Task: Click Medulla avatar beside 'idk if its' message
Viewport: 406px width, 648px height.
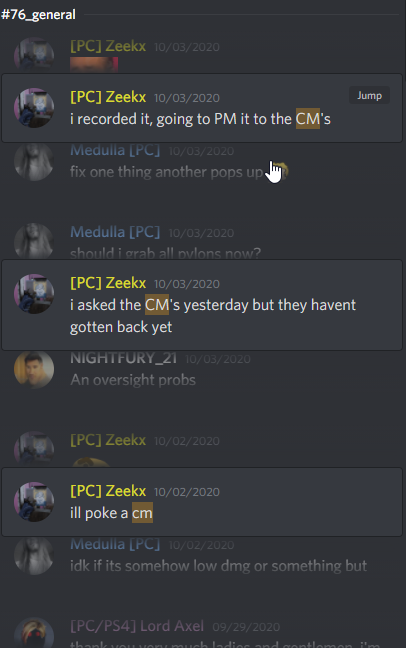Action: click(x=34, y=556)
